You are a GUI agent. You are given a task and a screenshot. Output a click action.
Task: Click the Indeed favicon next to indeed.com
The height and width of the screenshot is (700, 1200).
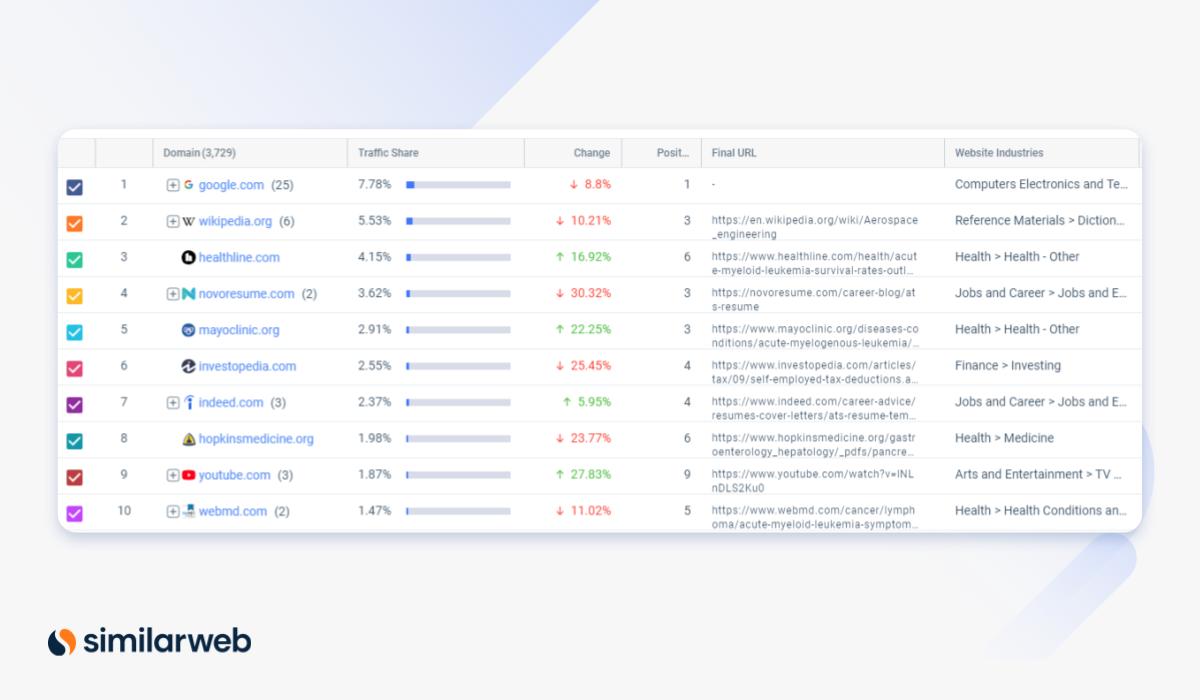click(x=188, y=402)
